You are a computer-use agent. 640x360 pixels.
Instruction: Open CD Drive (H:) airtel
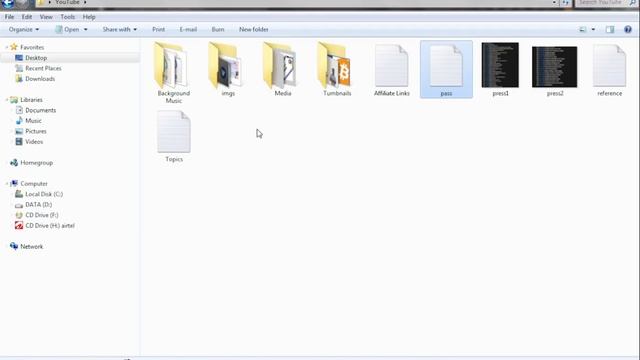pos(50,225)
